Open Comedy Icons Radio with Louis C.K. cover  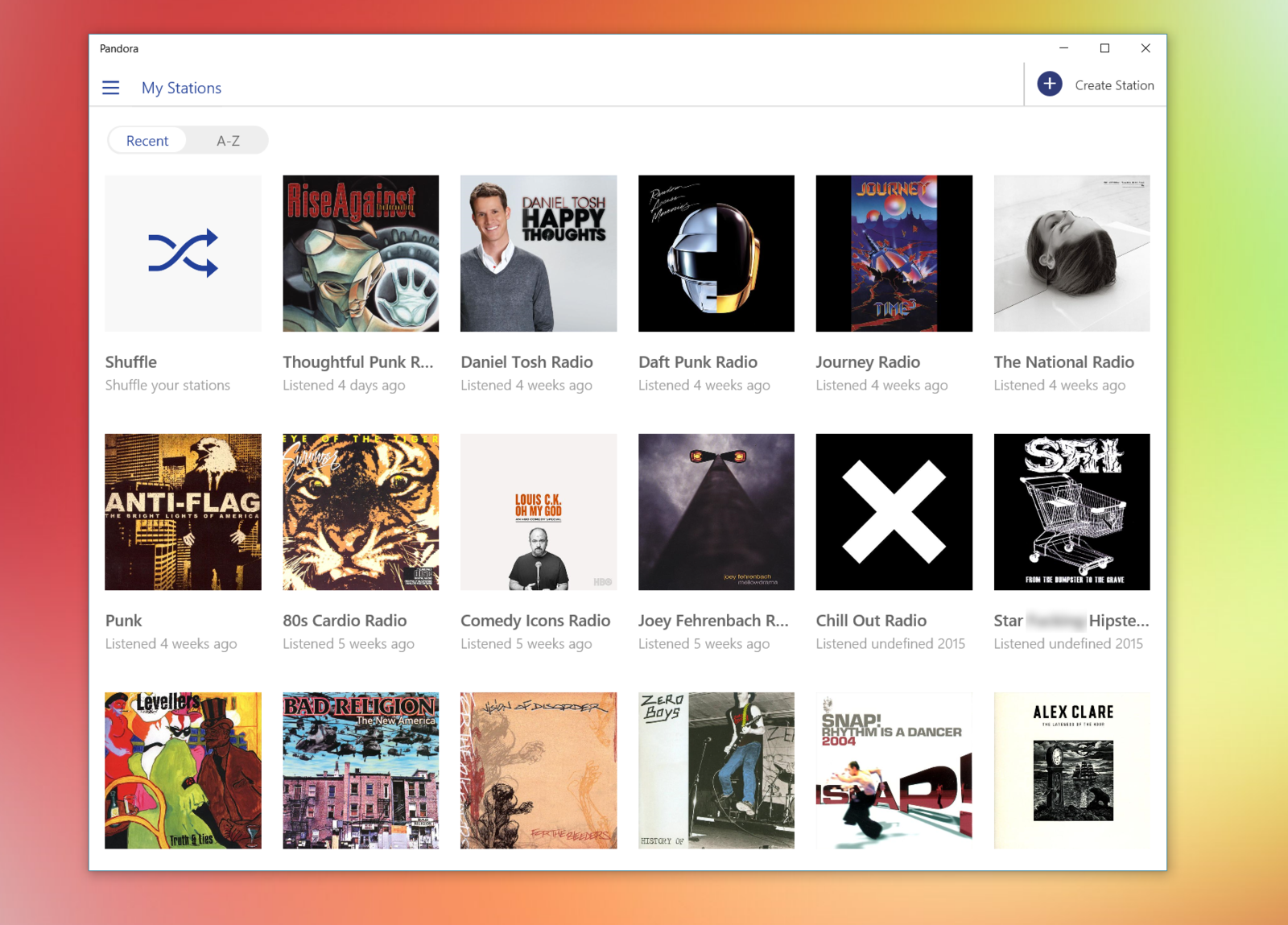click(x=538, y=512)
